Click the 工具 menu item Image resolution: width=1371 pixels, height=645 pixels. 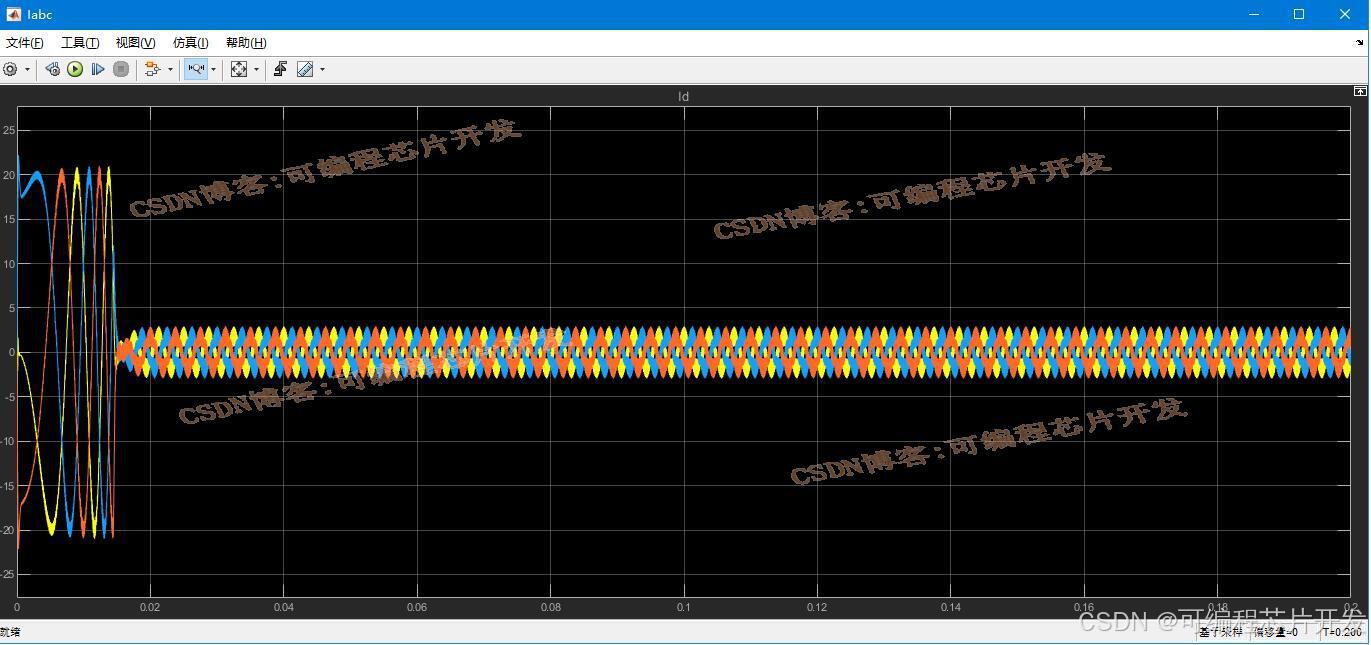click(79, 42)
